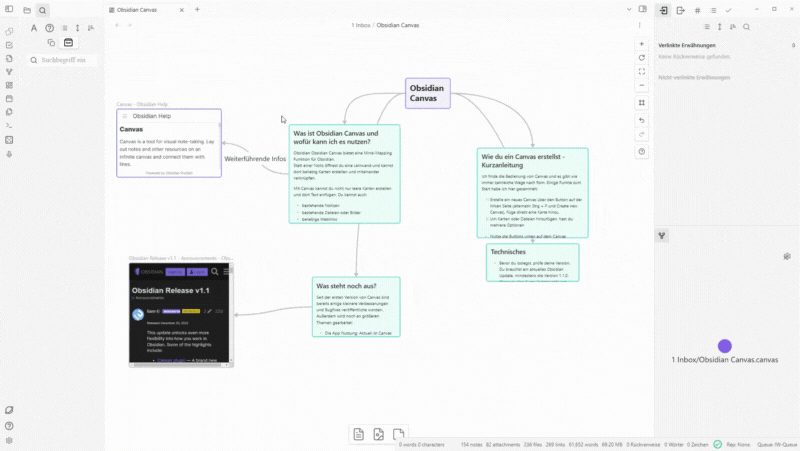Viewport: 800px width, 451px height.
Task: Select the 'Obsidian Canvas' title card
Action: pos(428,93)
